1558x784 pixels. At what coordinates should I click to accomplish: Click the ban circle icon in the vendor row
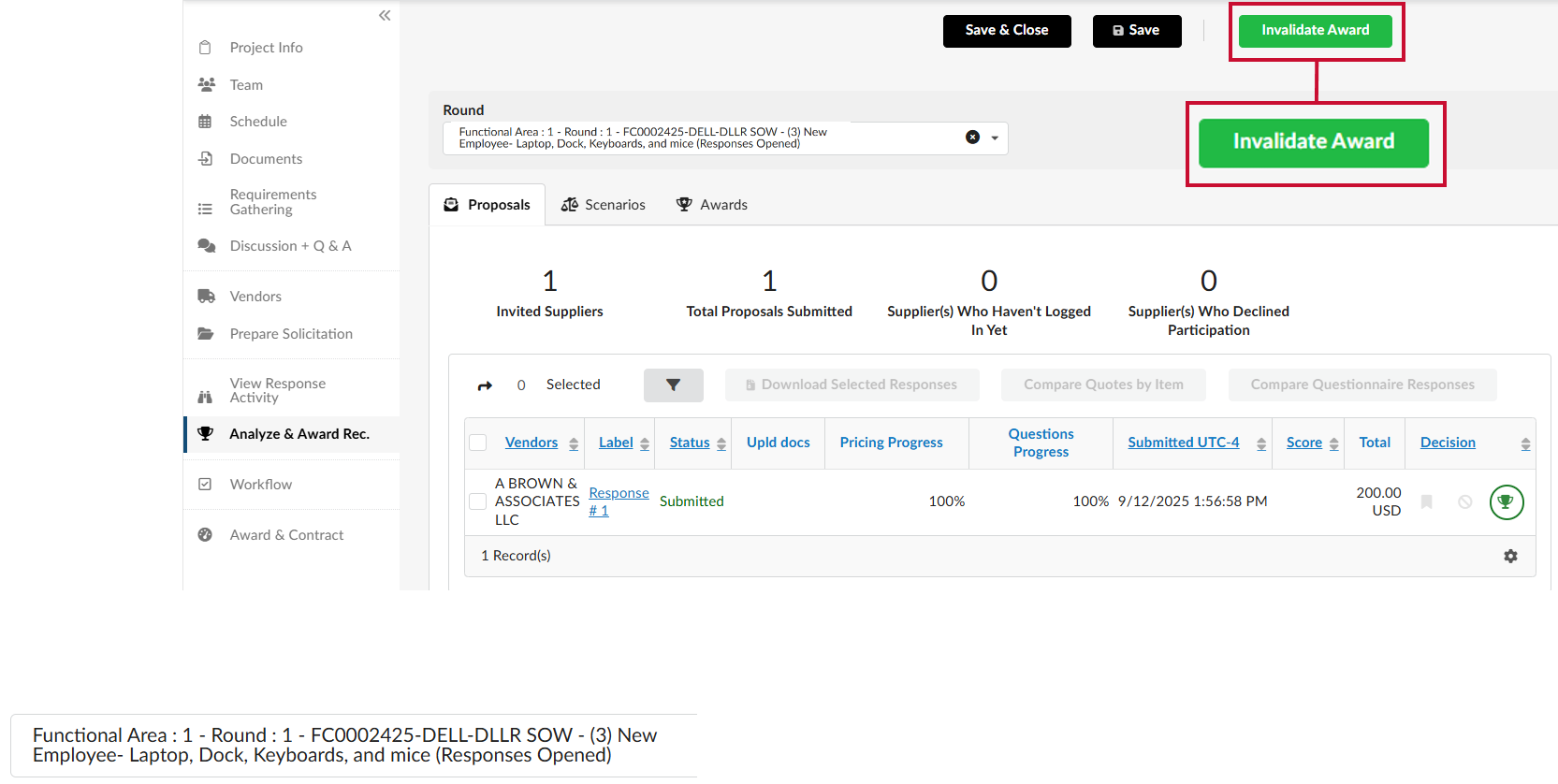click(1465, 502)
